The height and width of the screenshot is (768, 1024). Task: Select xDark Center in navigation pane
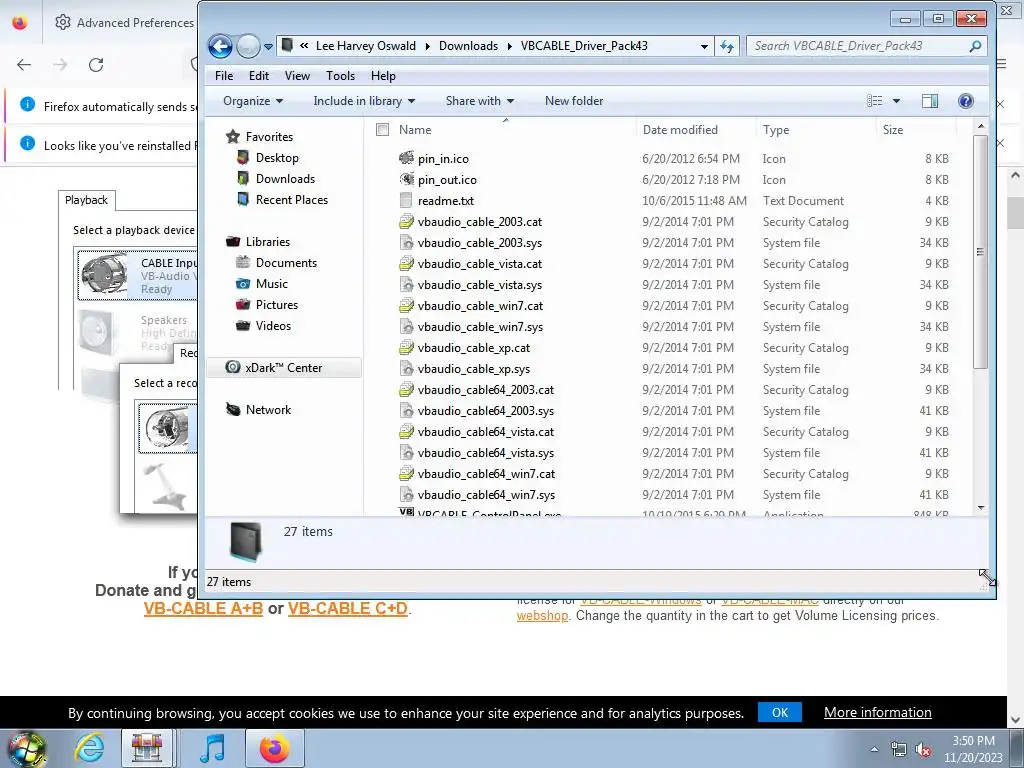pyautogui.click(x=283, y=368)
